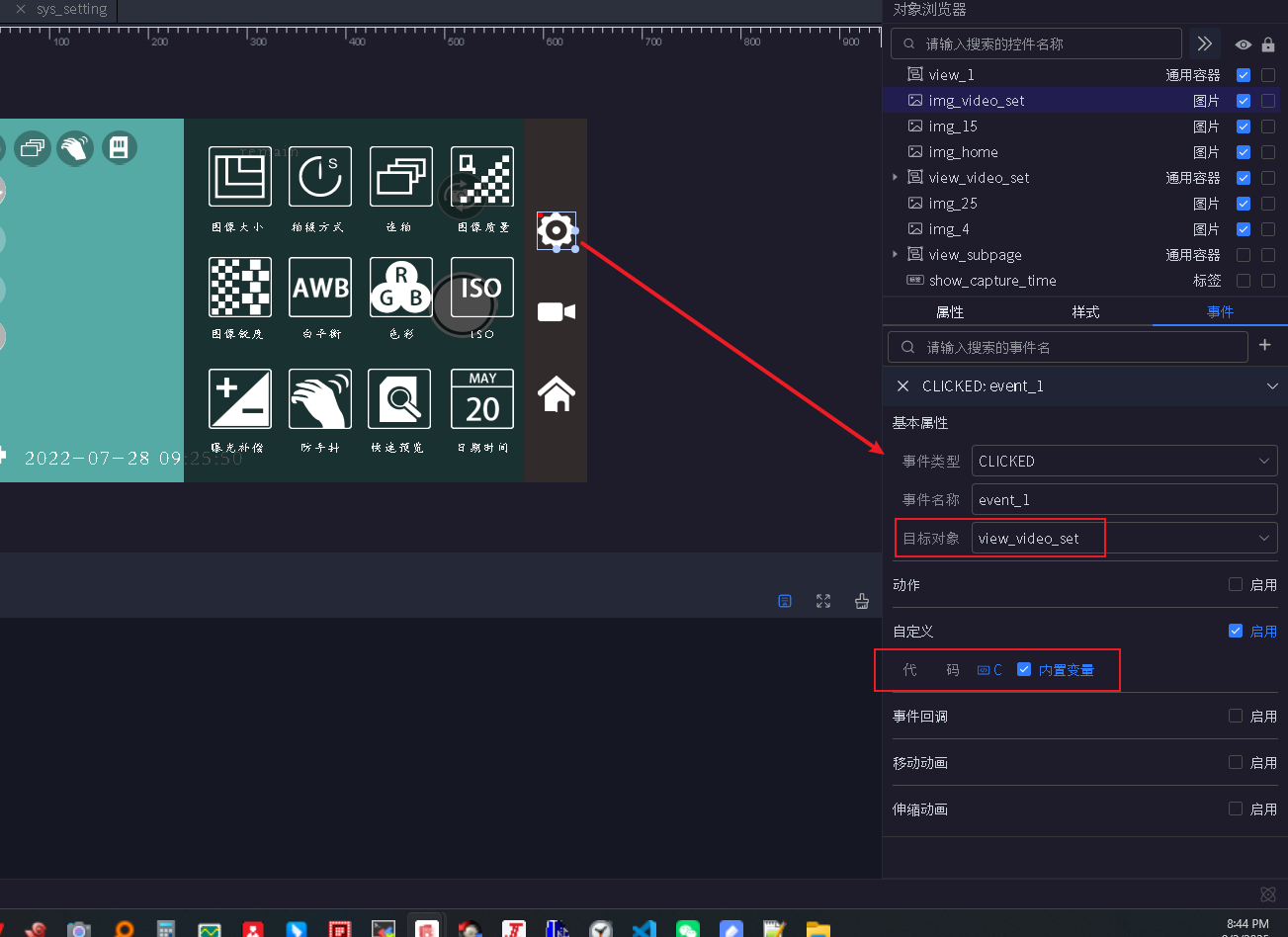Collapse the CLICKED: event_1 section chevron

click(x=1272, y=386)
